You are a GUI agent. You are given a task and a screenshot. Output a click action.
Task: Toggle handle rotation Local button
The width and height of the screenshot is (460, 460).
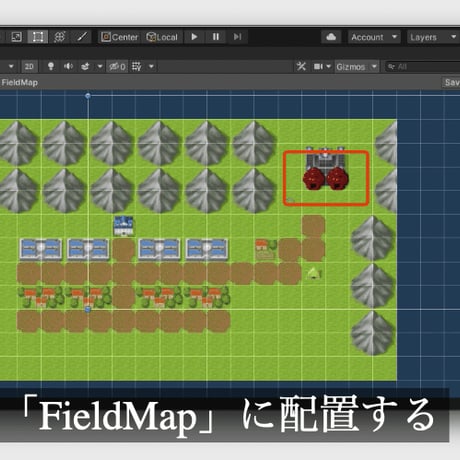point(162,37)
